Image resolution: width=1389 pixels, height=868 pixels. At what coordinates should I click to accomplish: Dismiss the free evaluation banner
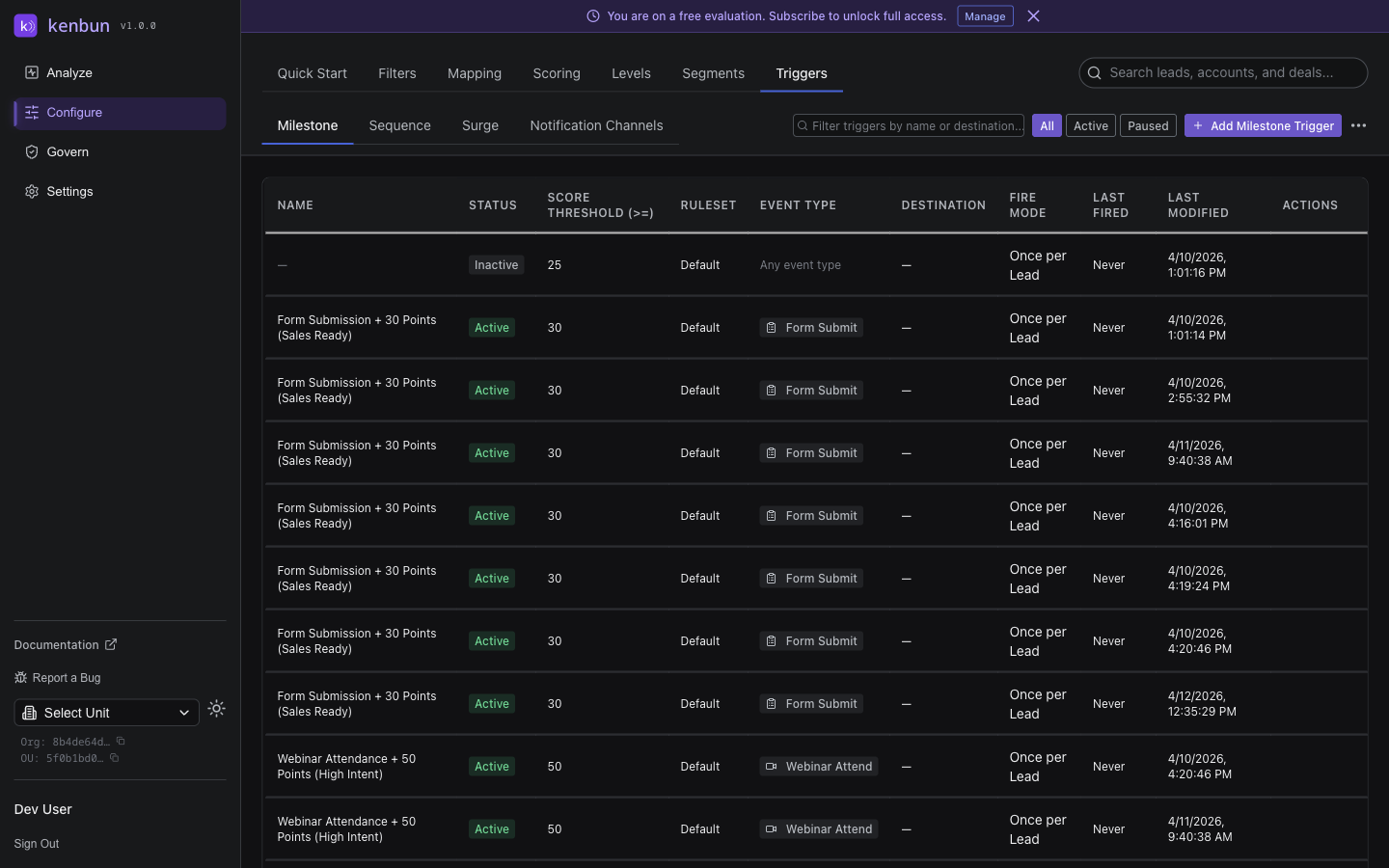1033,16
